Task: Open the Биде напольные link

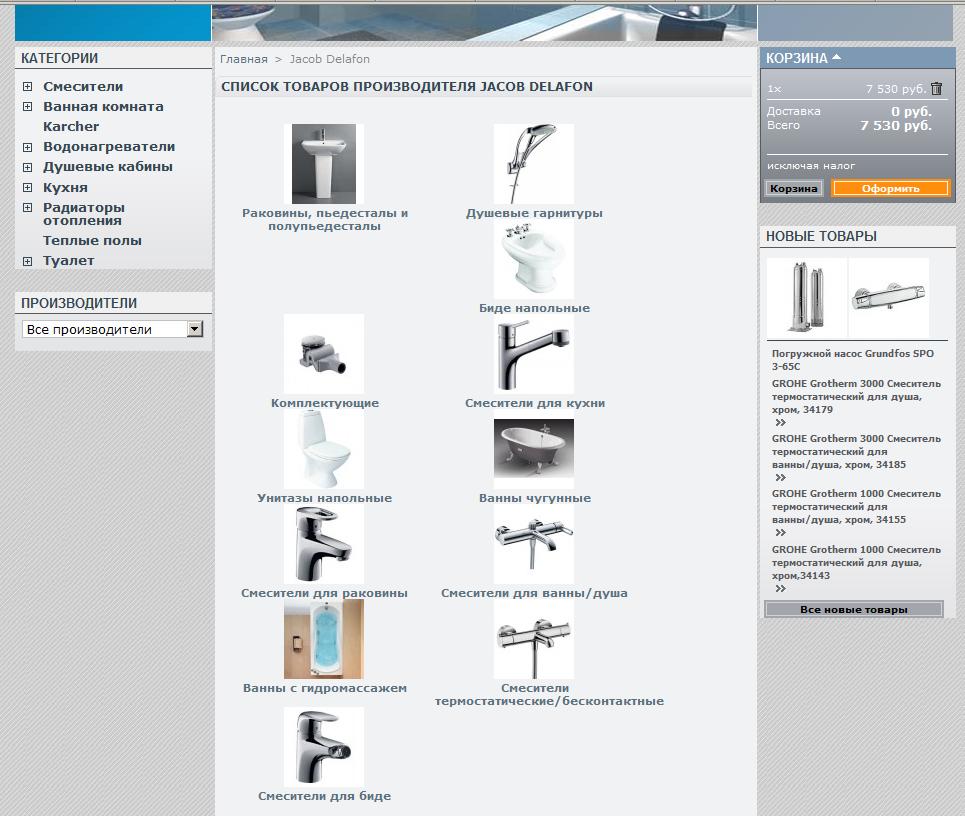Action: click(534, 308)
